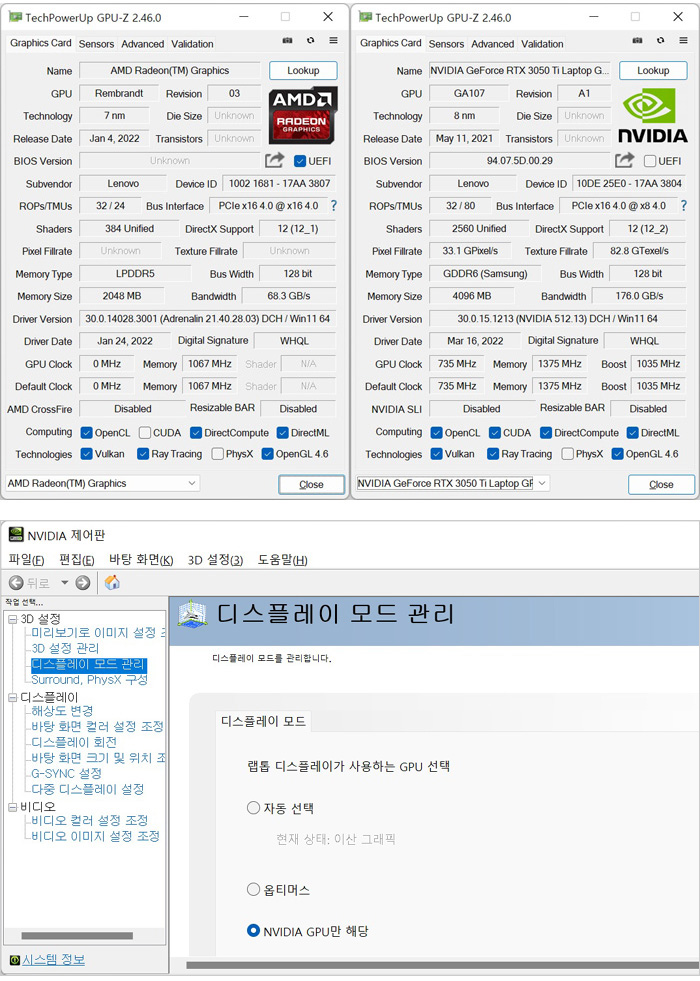This screenshot has height=981, width=700.
Task: Collapse the 비디오 tree node
Action: 13,807
